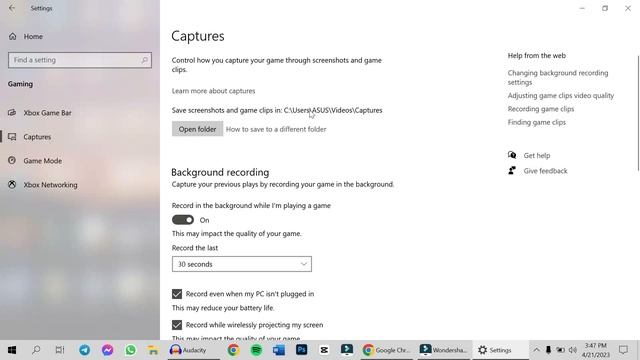This screenshot has height=360, width=640.
Task: Select the Settings taskbar button
Action: [500, 350]
